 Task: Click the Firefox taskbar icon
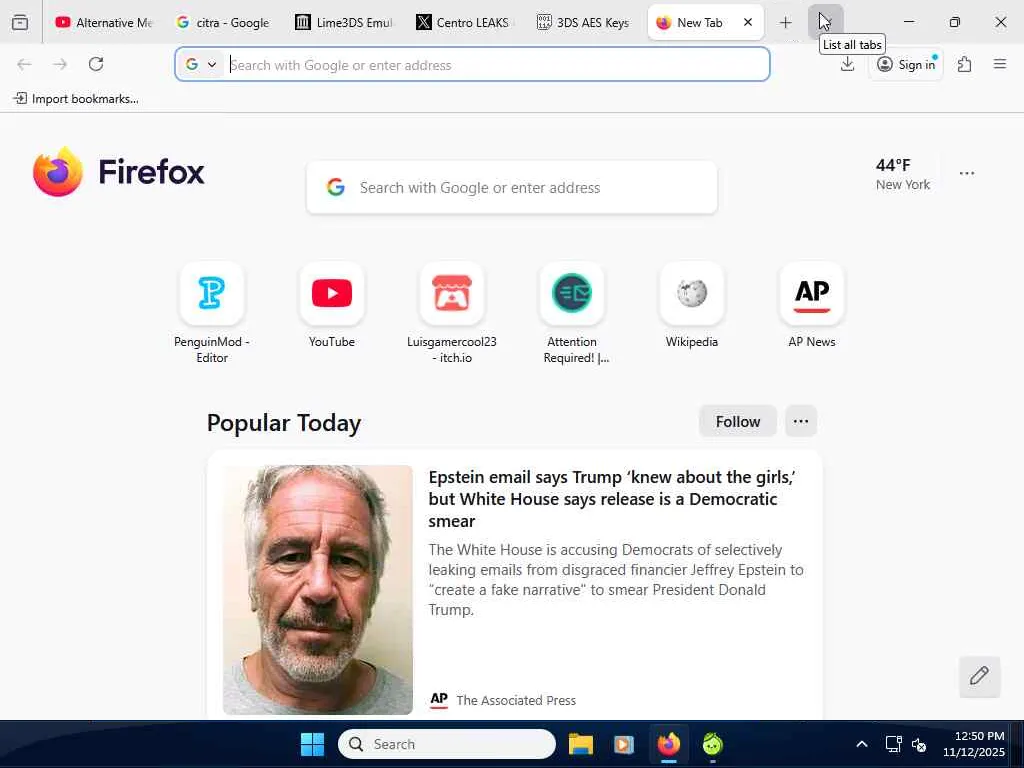[669, 744]
